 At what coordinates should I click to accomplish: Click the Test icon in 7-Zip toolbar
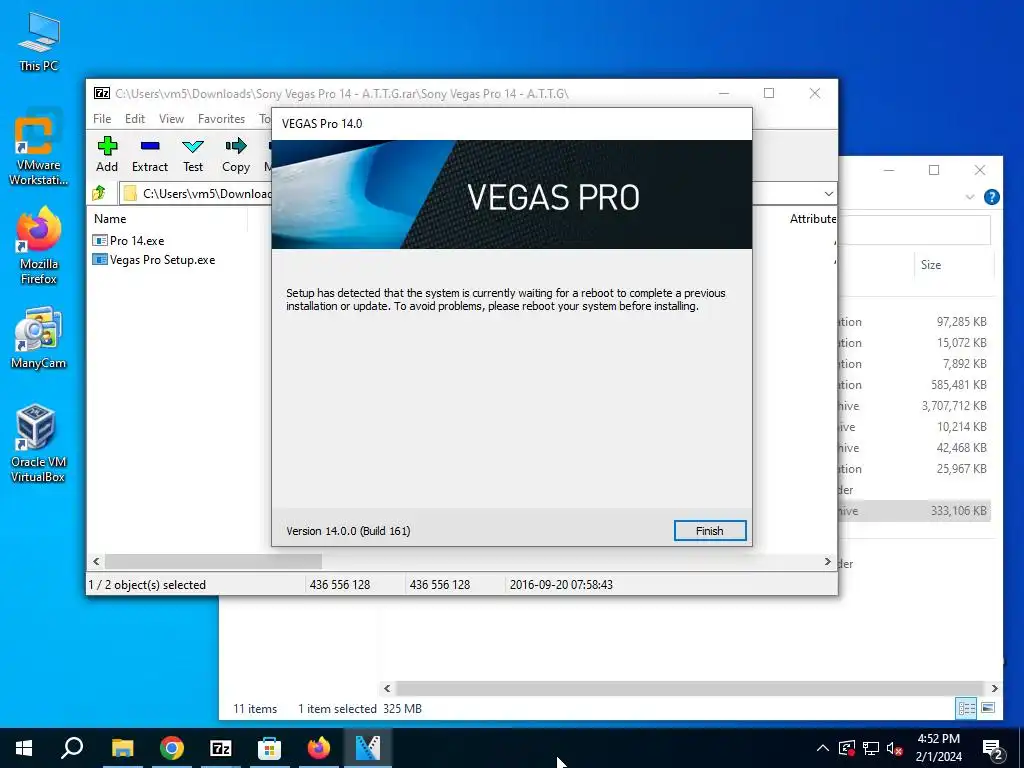click(x=193, y=154)
